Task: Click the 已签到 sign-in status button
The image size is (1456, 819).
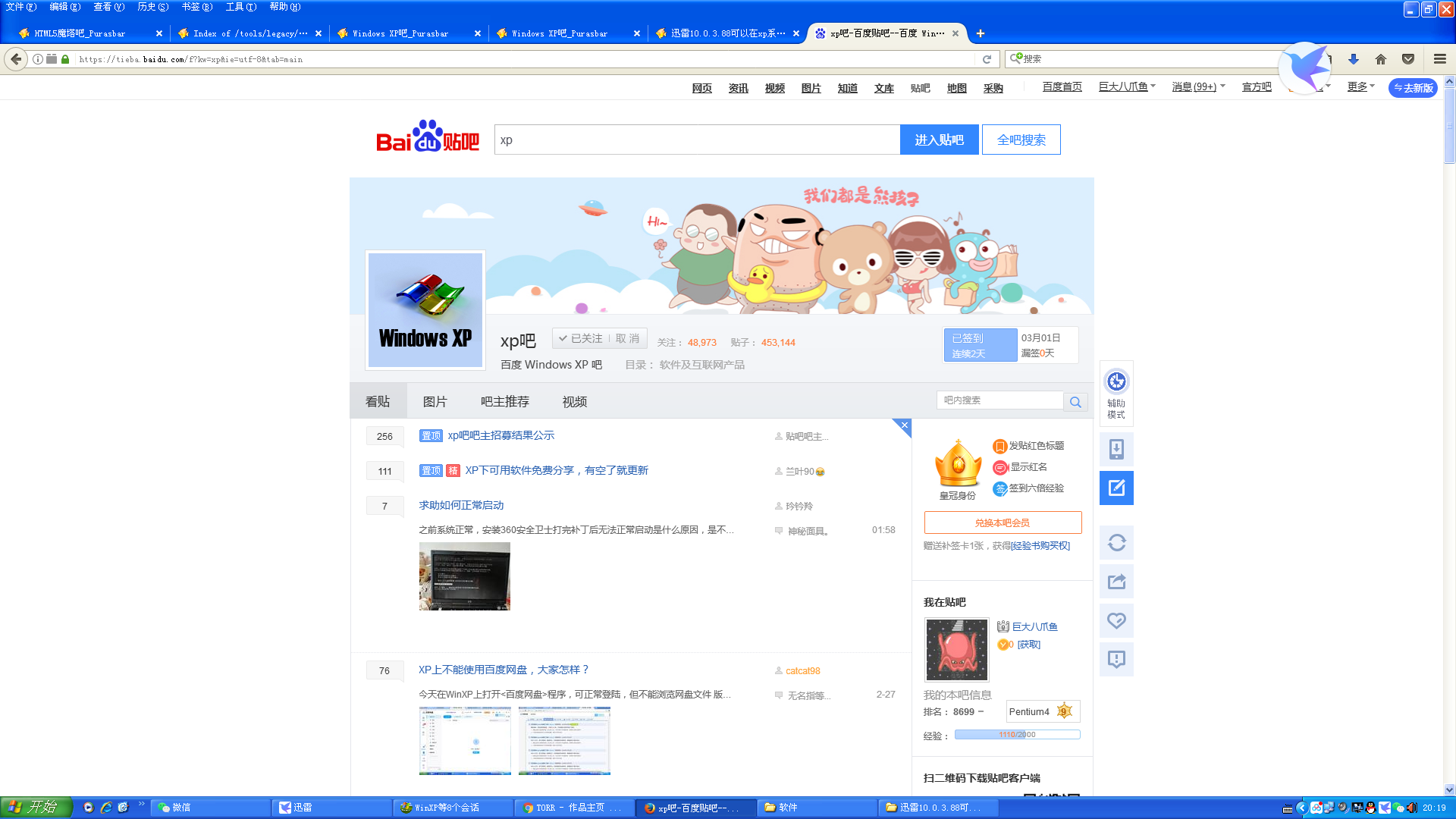Action: (980, 345)
